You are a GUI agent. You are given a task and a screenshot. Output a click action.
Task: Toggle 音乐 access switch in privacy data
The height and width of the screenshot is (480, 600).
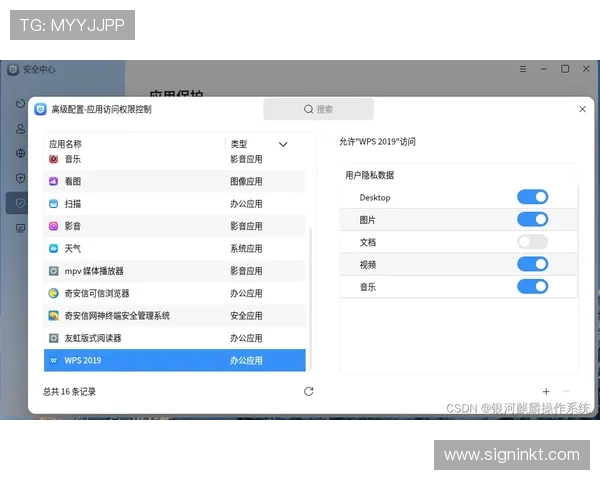(532, 286)
